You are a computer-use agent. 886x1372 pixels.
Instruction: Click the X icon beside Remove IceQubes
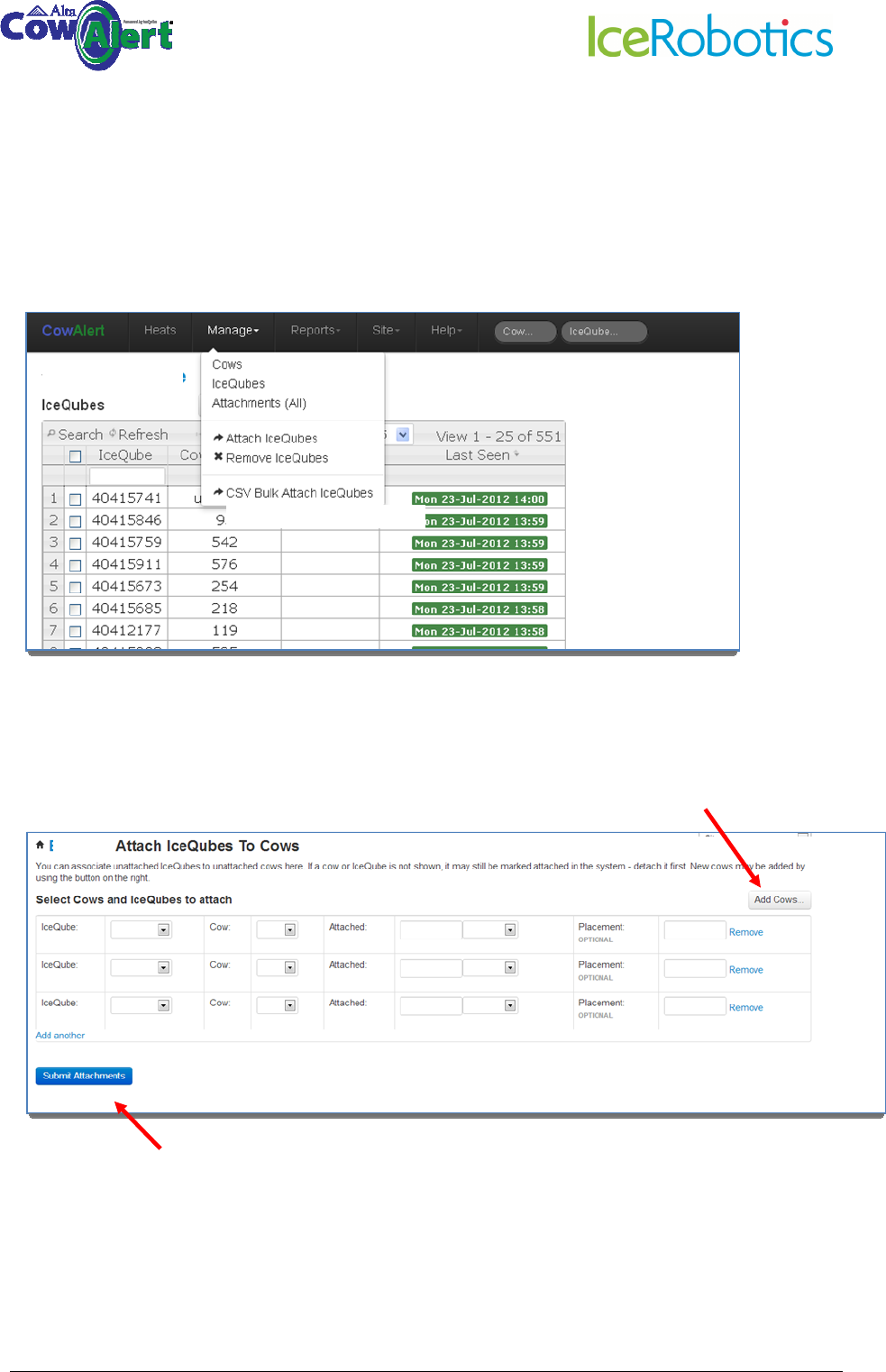pos(218,457)
